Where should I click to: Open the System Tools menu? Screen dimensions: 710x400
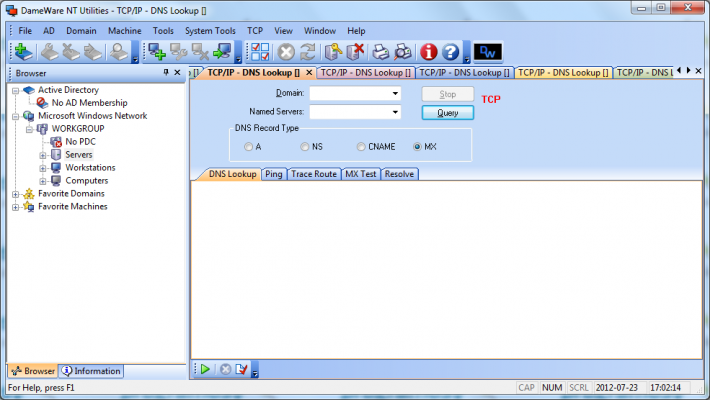pyautogui.click(x=210, y=31)
